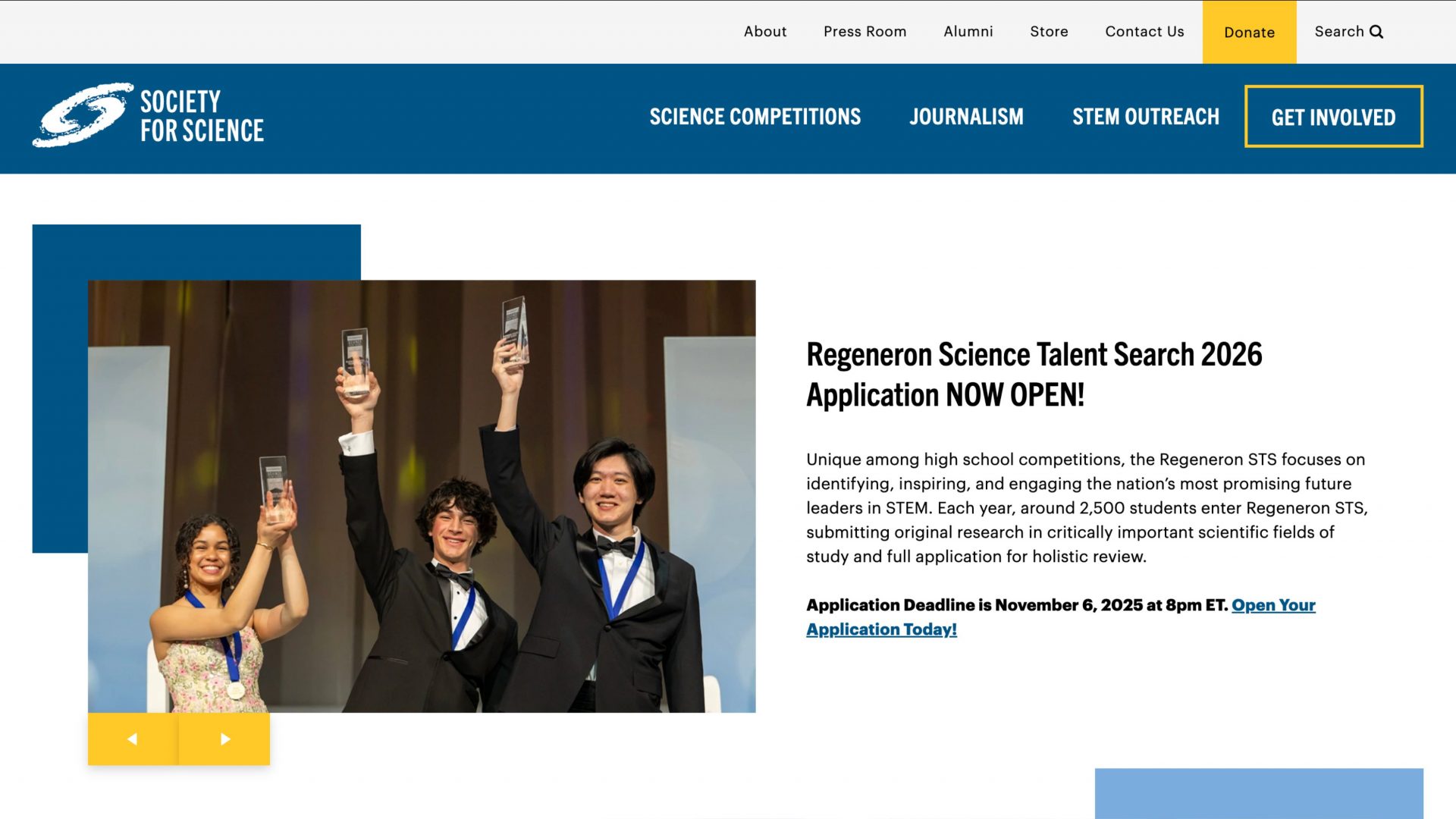Advance to next carousel slide arrow
Viewport: 1456px width, 819px height.
point(224,739)
